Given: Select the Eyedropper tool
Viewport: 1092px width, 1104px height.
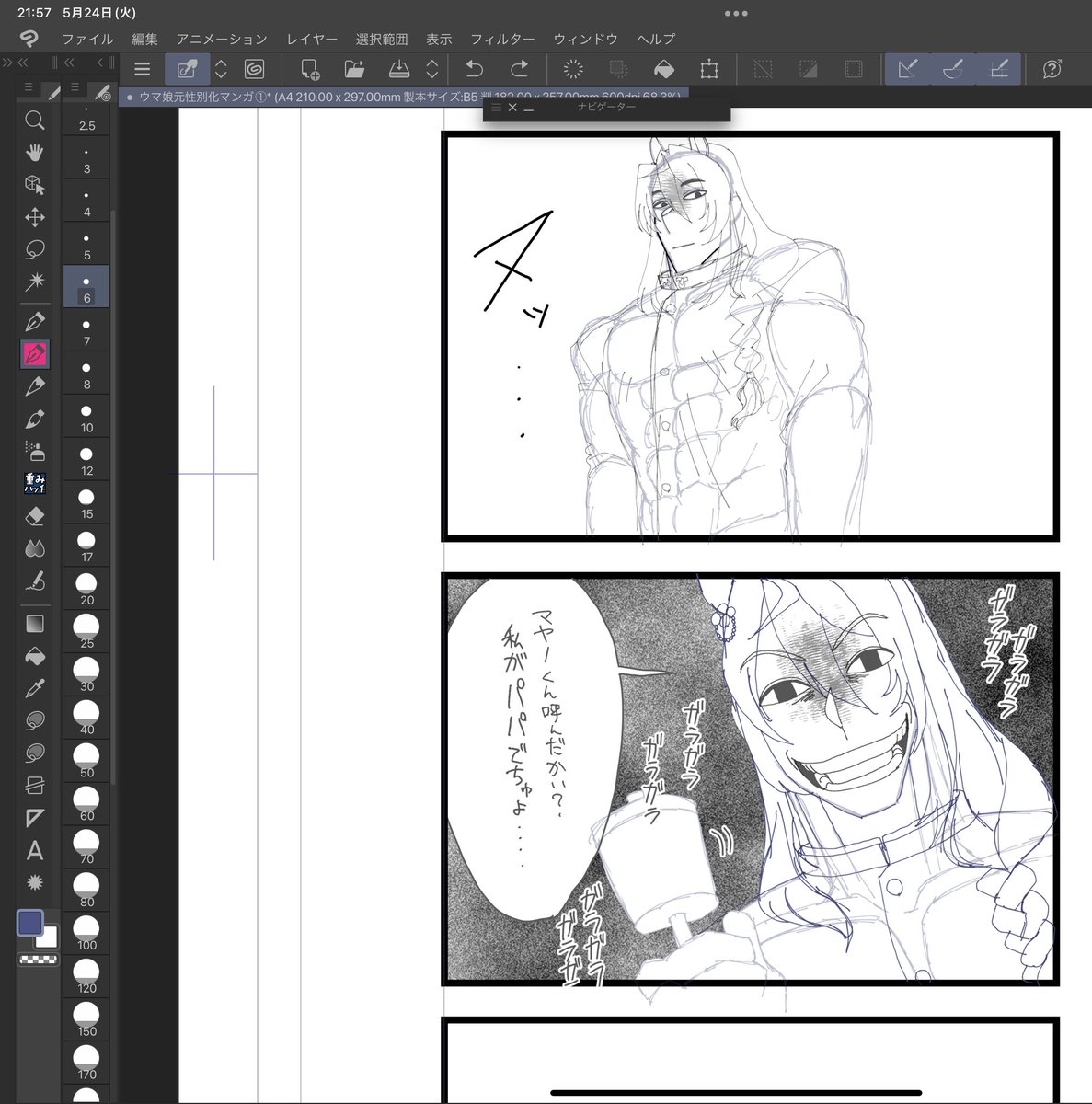Looking at the screenshot, I should [x=35, y=688].
